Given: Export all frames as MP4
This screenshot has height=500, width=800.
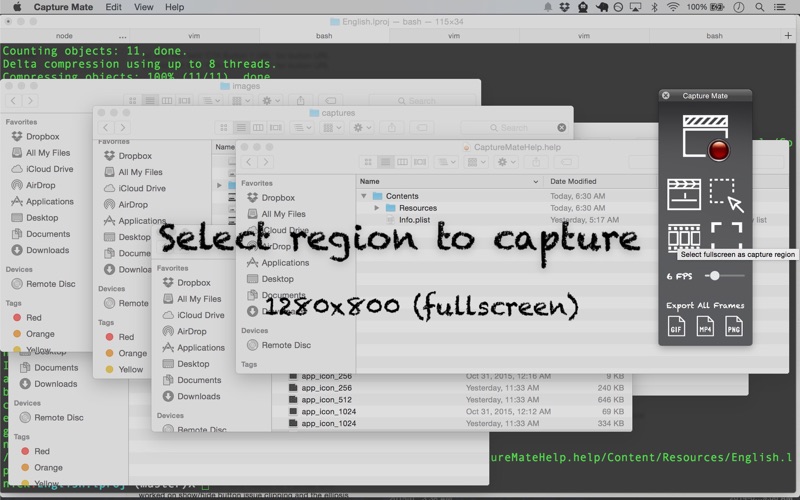Looking at the screenshot, I should tap(706, 326).
